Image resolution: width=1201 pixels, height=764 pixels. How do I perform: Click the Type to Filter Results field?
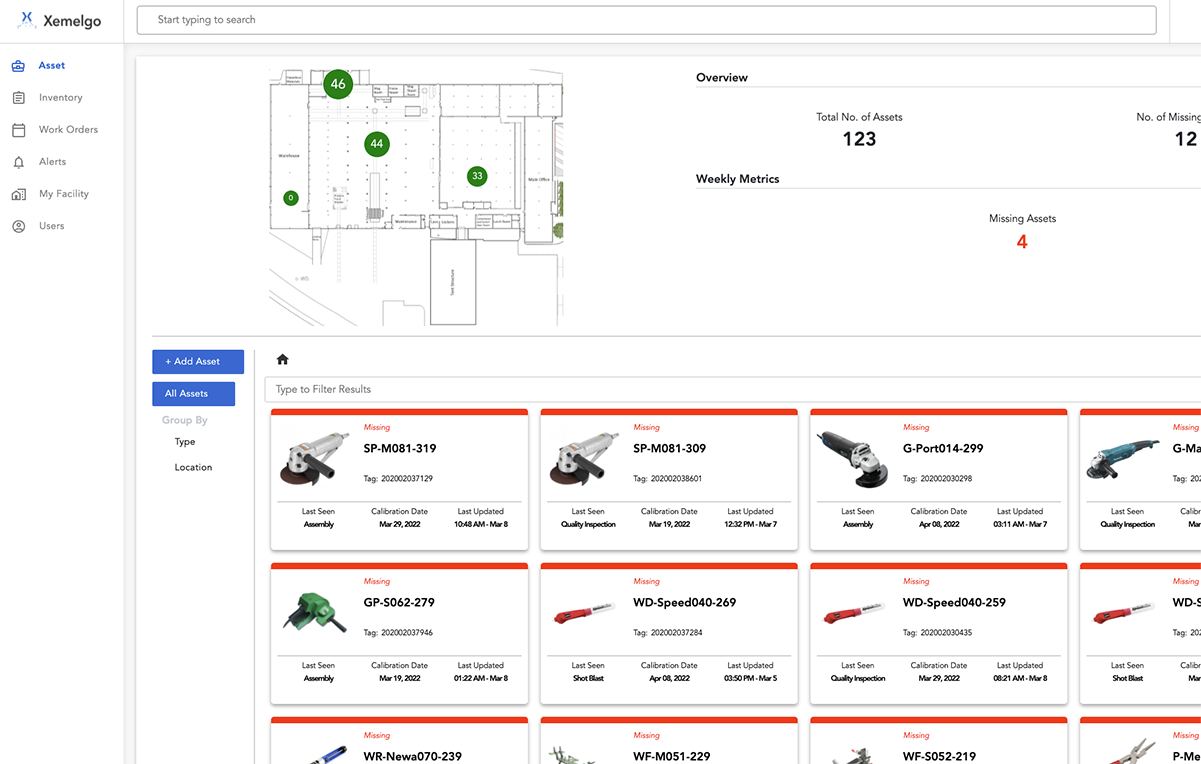[730, 389]
